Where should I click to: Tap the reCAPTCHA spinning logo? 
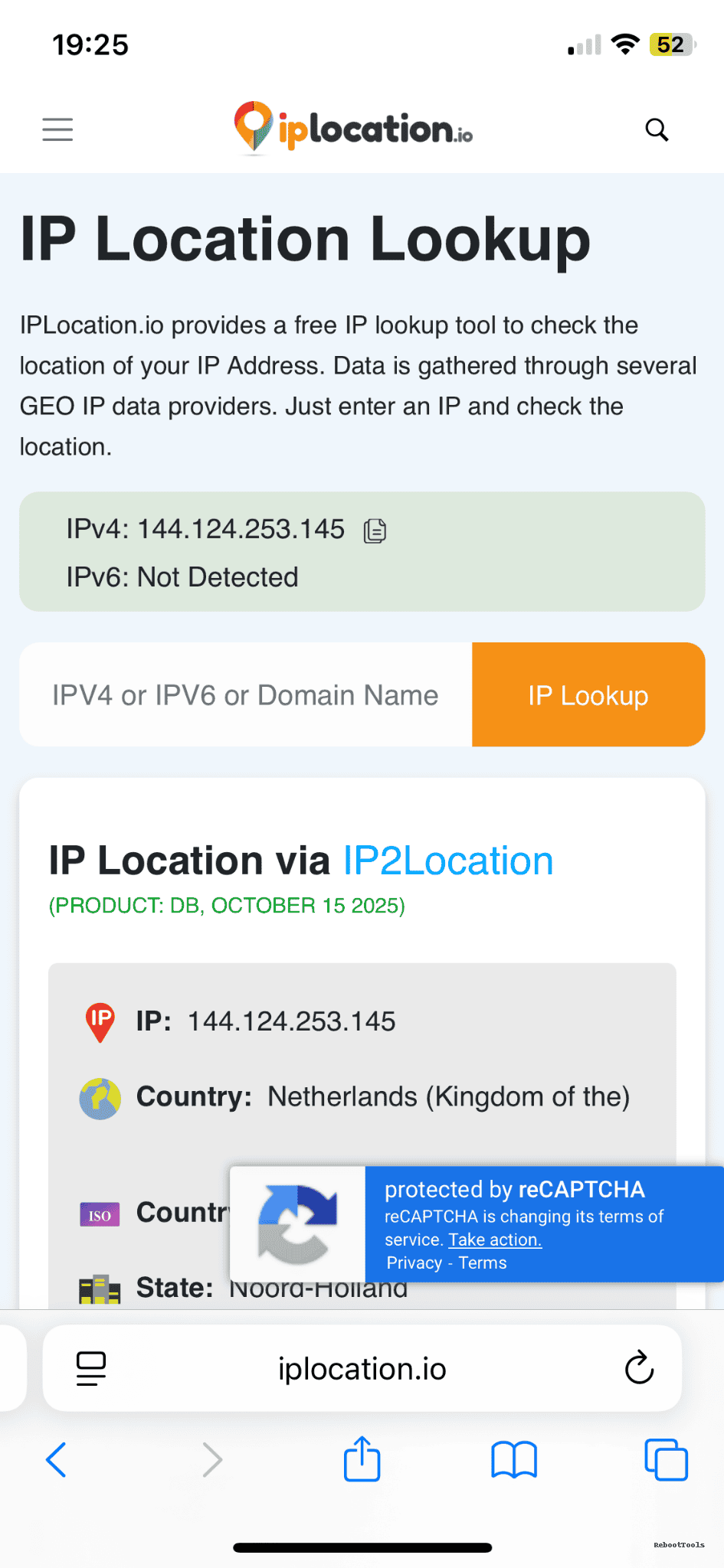(298, 1224)
